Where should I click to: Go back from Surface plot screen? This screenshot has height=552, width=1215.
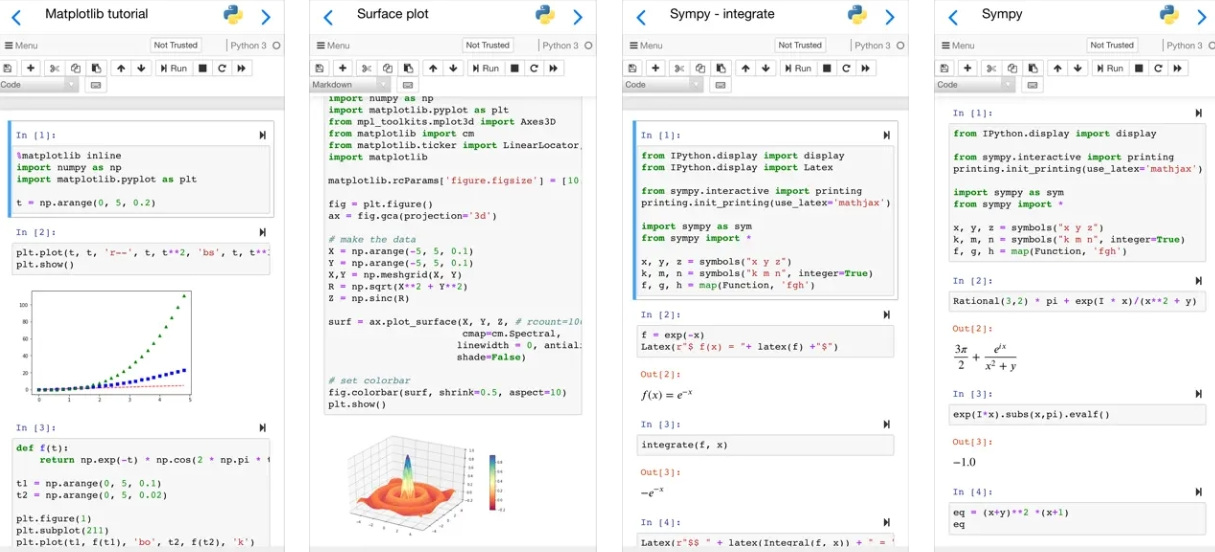tap(329, 16)
